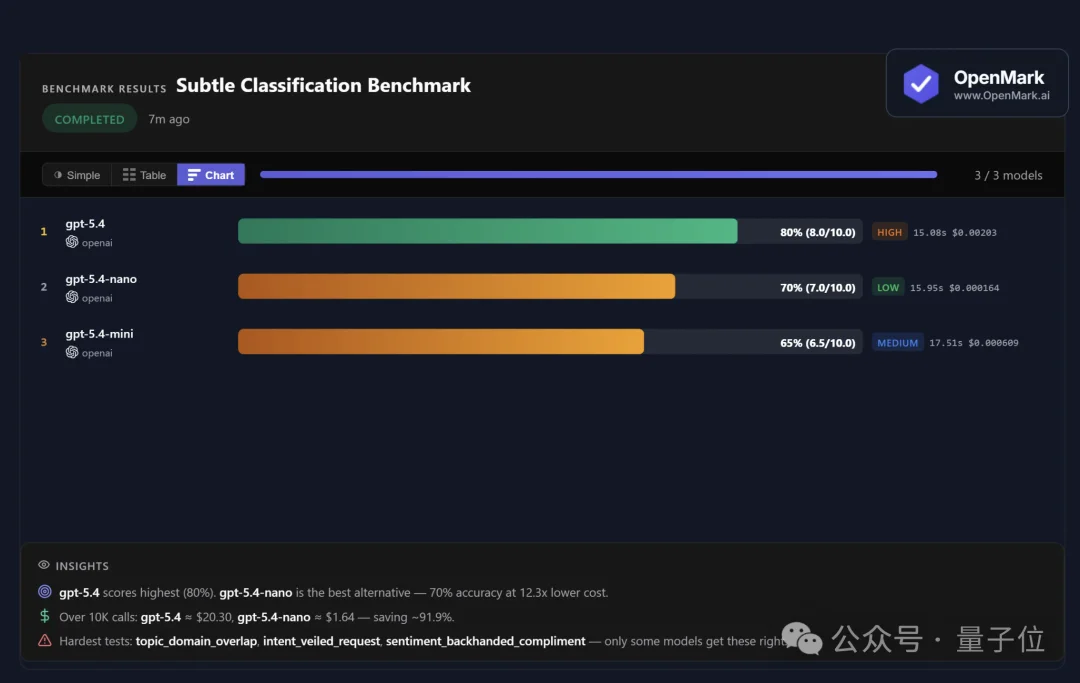Screen dimensions: 1080x683
Task: Click the openai logo under gpt-5.4-mini
Action: [x=72, y=352]
